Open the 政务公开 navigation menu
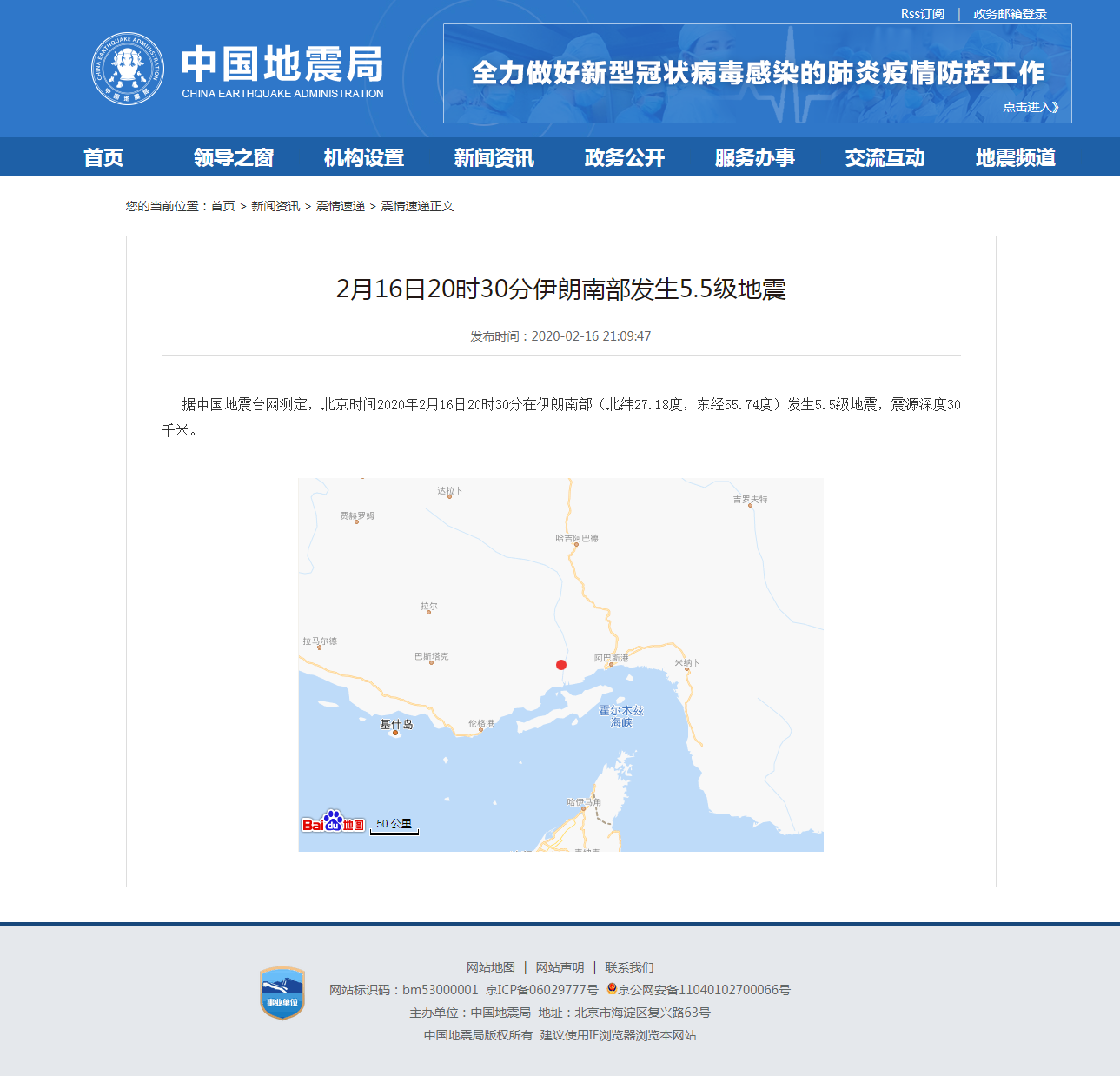1120x1076 pixels. click(623, 157)
